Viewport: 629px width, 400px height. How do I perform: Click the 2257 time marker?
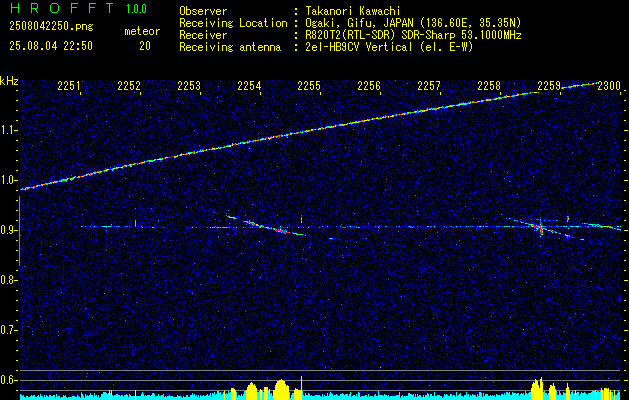429,86
